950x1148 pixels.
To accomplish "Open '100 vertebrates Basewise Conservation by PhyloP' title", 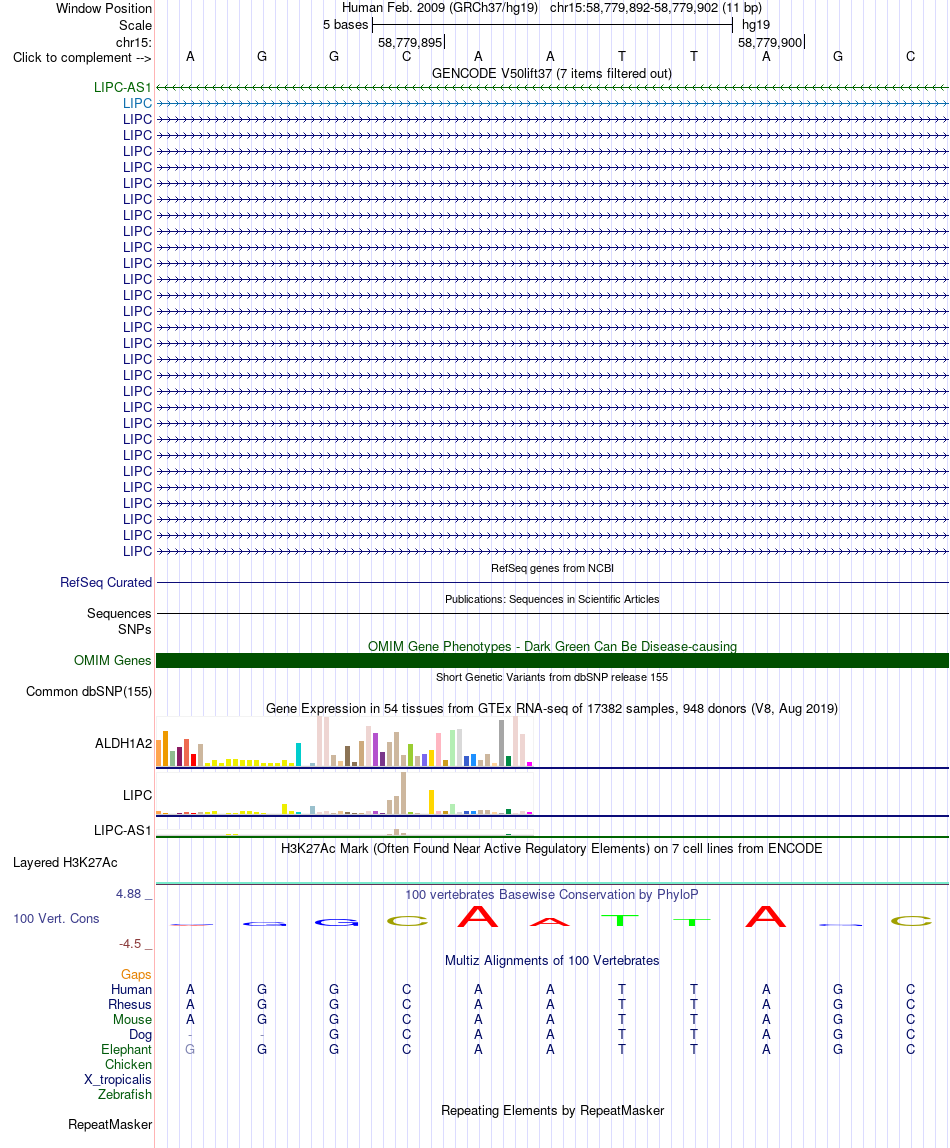I will coord(552,895).
